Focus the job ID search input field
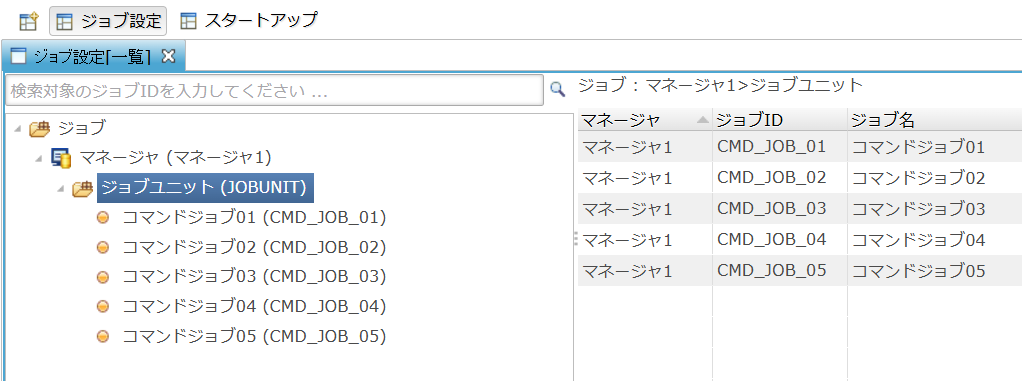This screenshot has height=381, width=1022. tap(274, 91)
